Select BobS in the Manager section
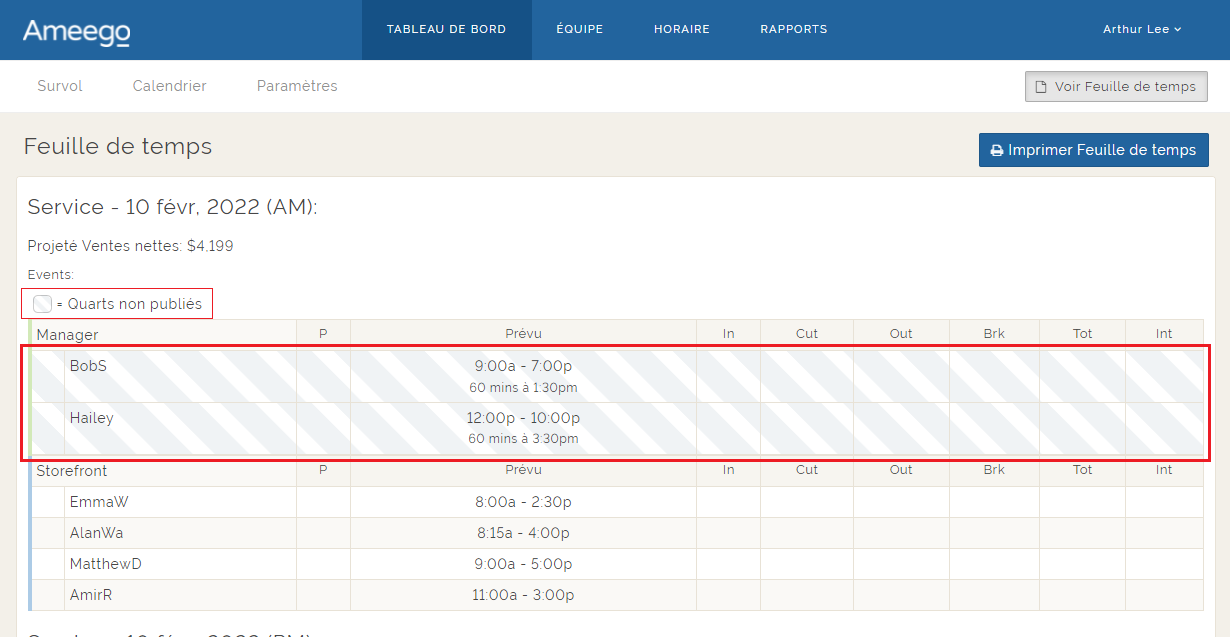 [x=88, y=366]
